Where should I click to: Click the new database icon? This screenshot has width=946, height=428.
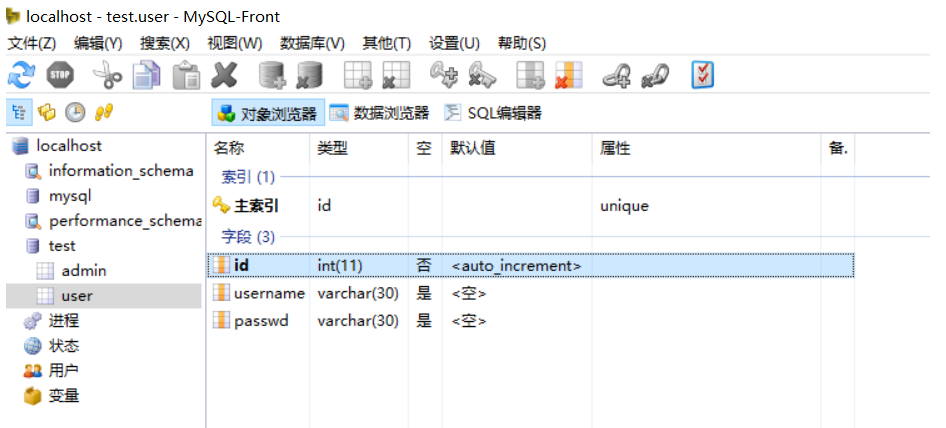point(272,74)
